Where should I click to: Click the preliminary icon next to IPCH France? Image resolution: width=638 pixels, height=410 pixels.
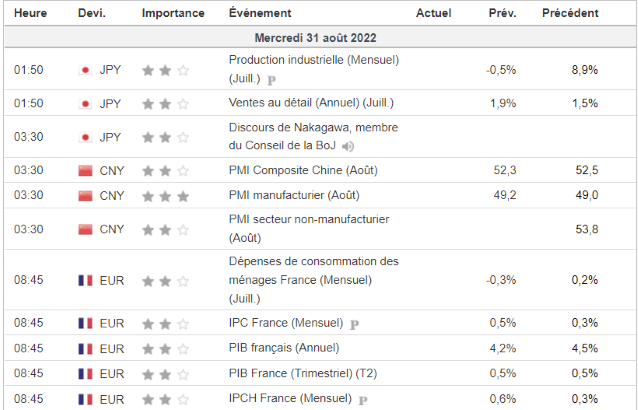(362, 400)
